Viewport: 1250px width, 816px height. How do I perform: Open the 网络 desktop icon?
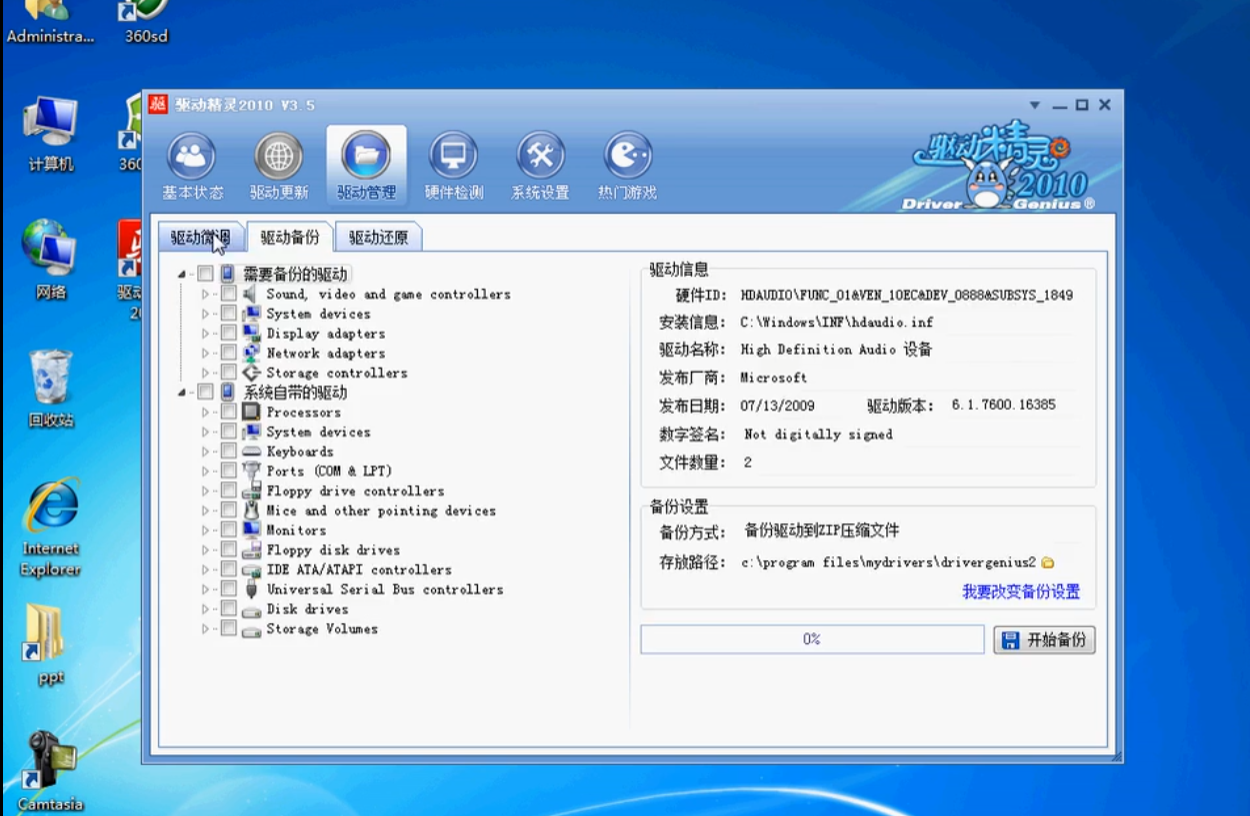pyautogui.click(x=50, y=260)
